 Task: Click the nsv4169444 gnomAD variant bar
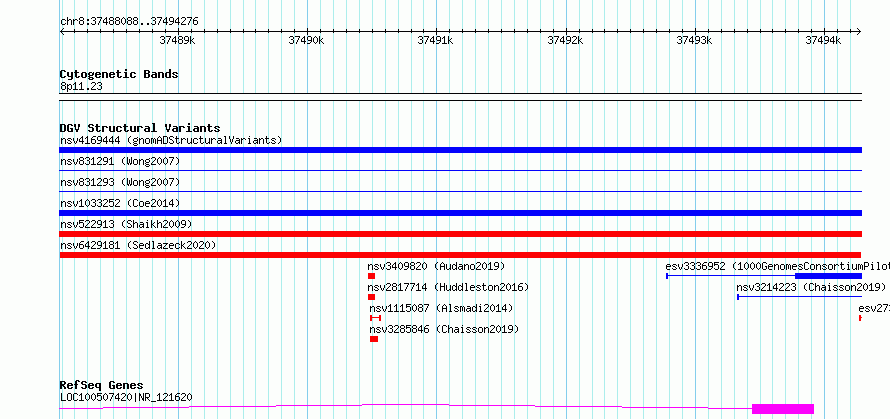pos(460,150)
